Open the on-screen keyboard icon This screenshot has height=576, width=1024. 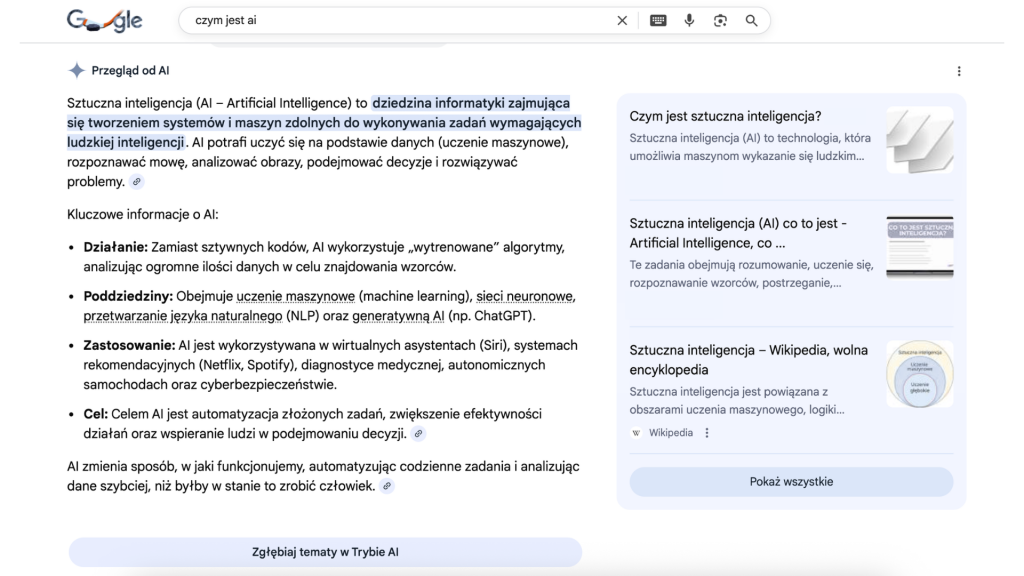[657, 20]
